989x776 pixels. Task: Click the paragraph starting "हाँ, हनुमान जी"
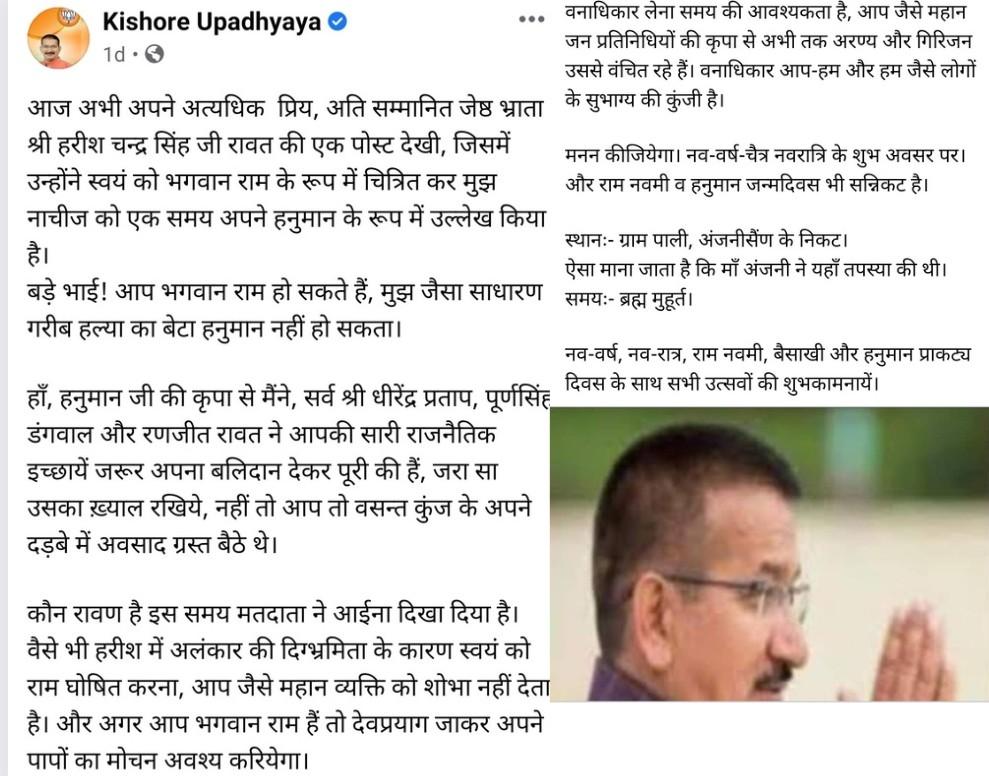[x=288, y=471]
